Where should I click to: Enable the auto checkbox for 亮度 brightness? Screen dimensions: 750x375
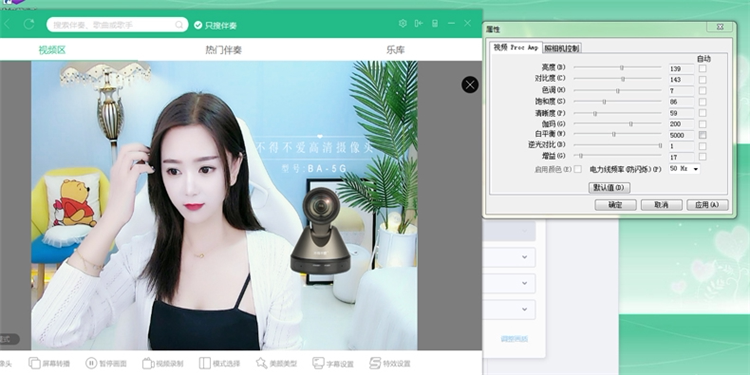tap(702, 68)
